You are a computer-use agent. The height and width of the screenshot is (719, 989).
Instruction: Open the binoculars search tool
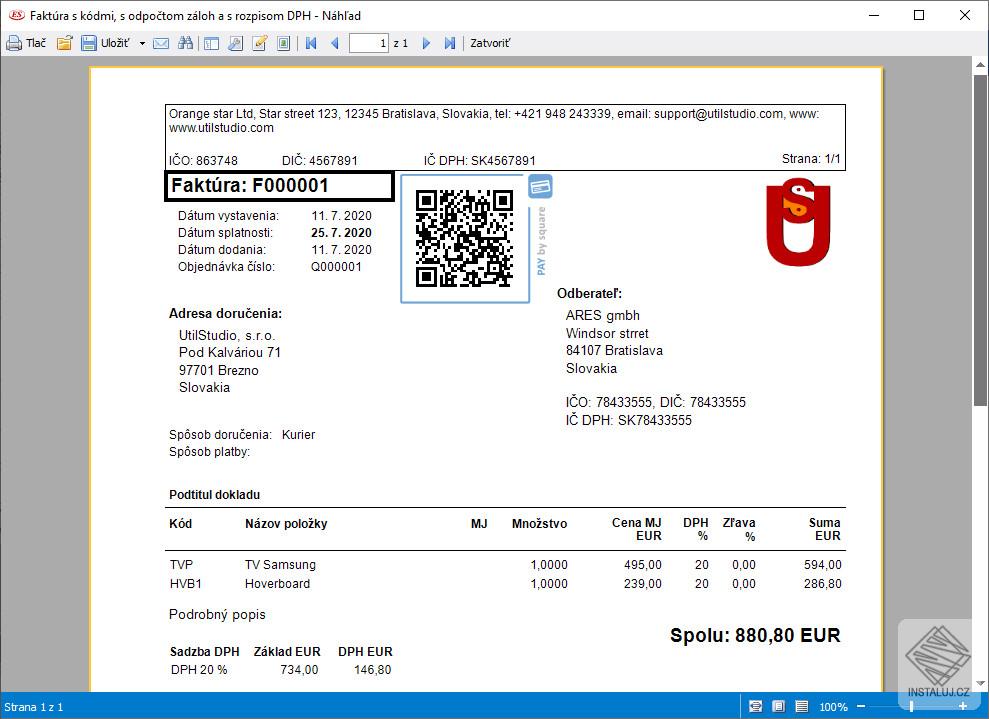pos(185,43)
